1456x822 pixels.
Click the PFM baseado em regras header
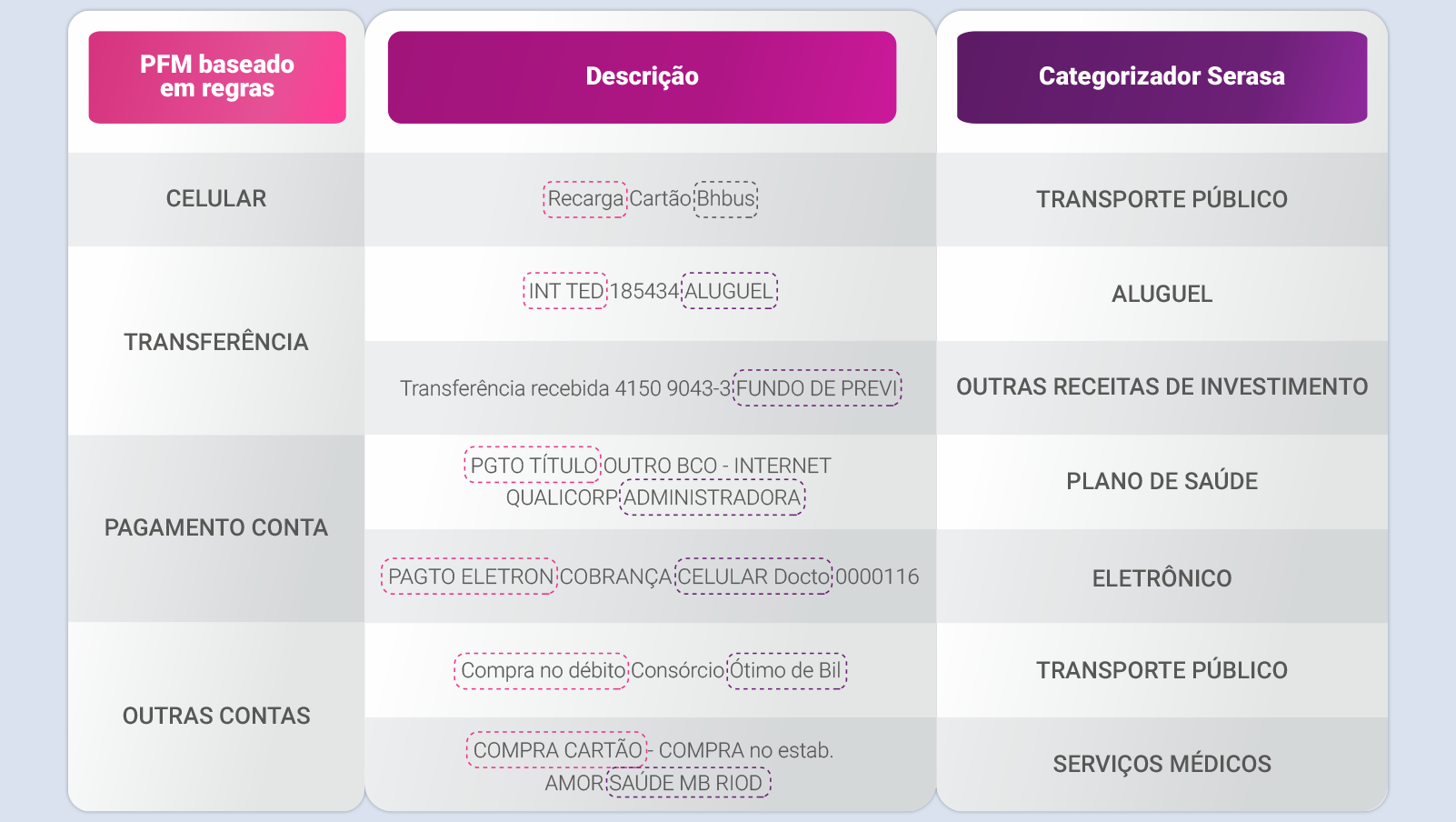pyautogui.click(x=217, y=77)
